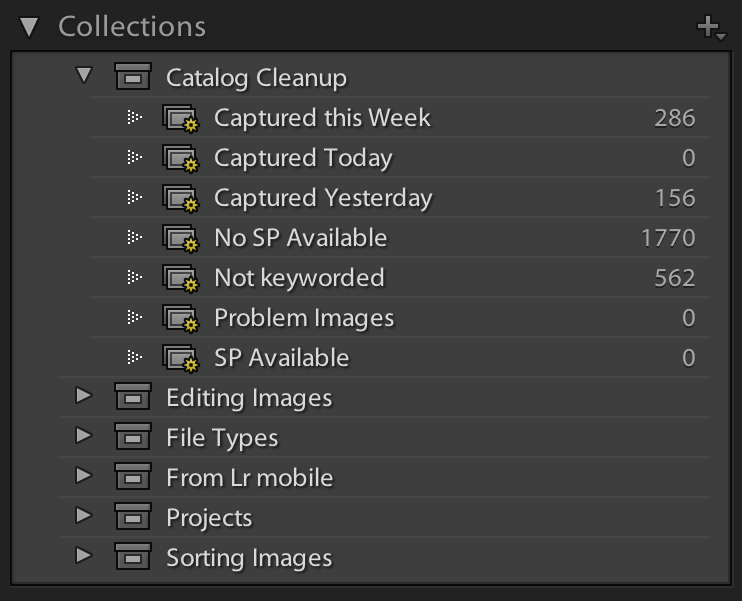Expand the Editing Images collection set

(x=84, y=397)
